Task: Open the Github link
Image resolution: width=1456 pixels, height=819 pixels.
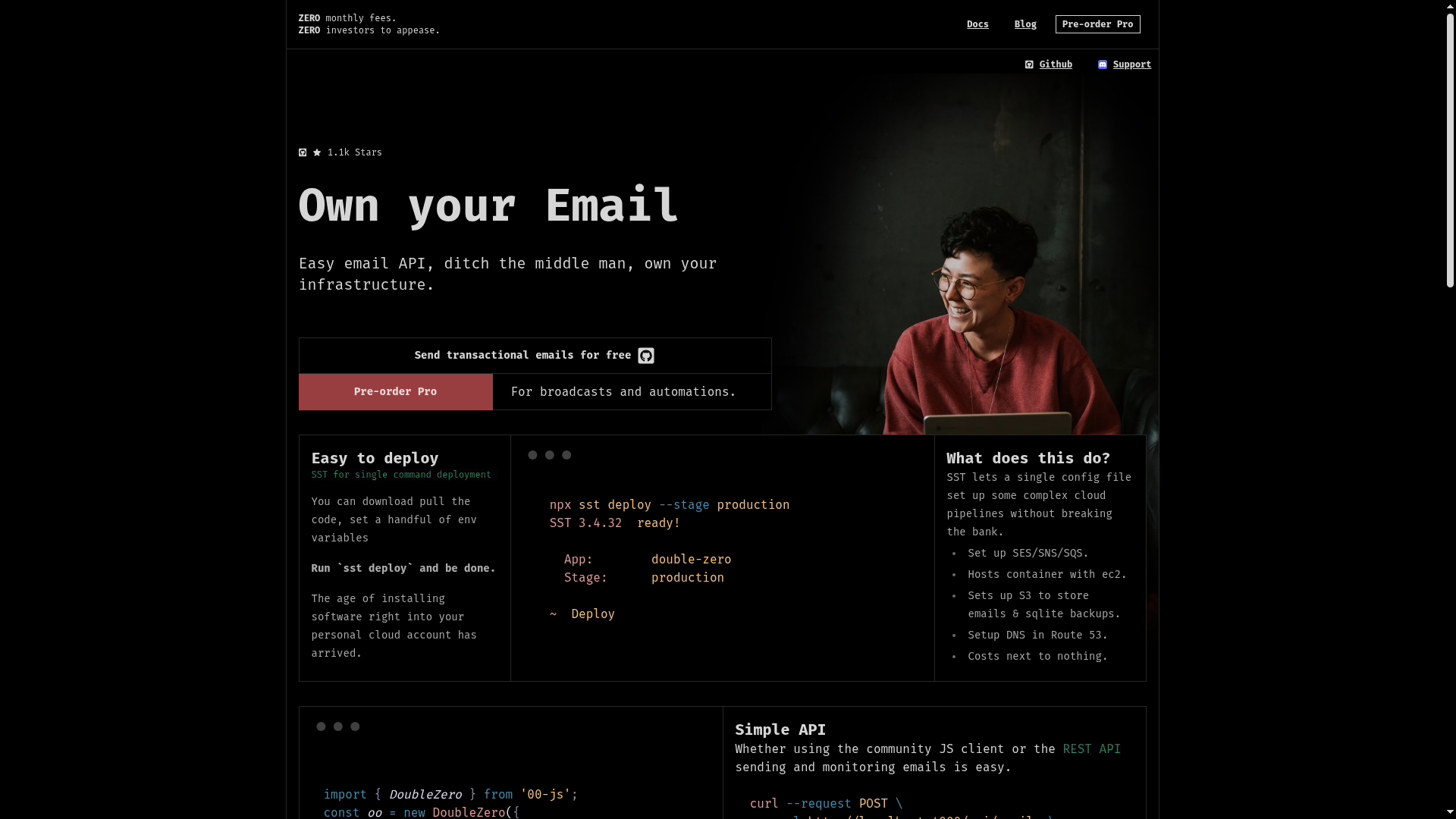Action: pos(1056,64)
